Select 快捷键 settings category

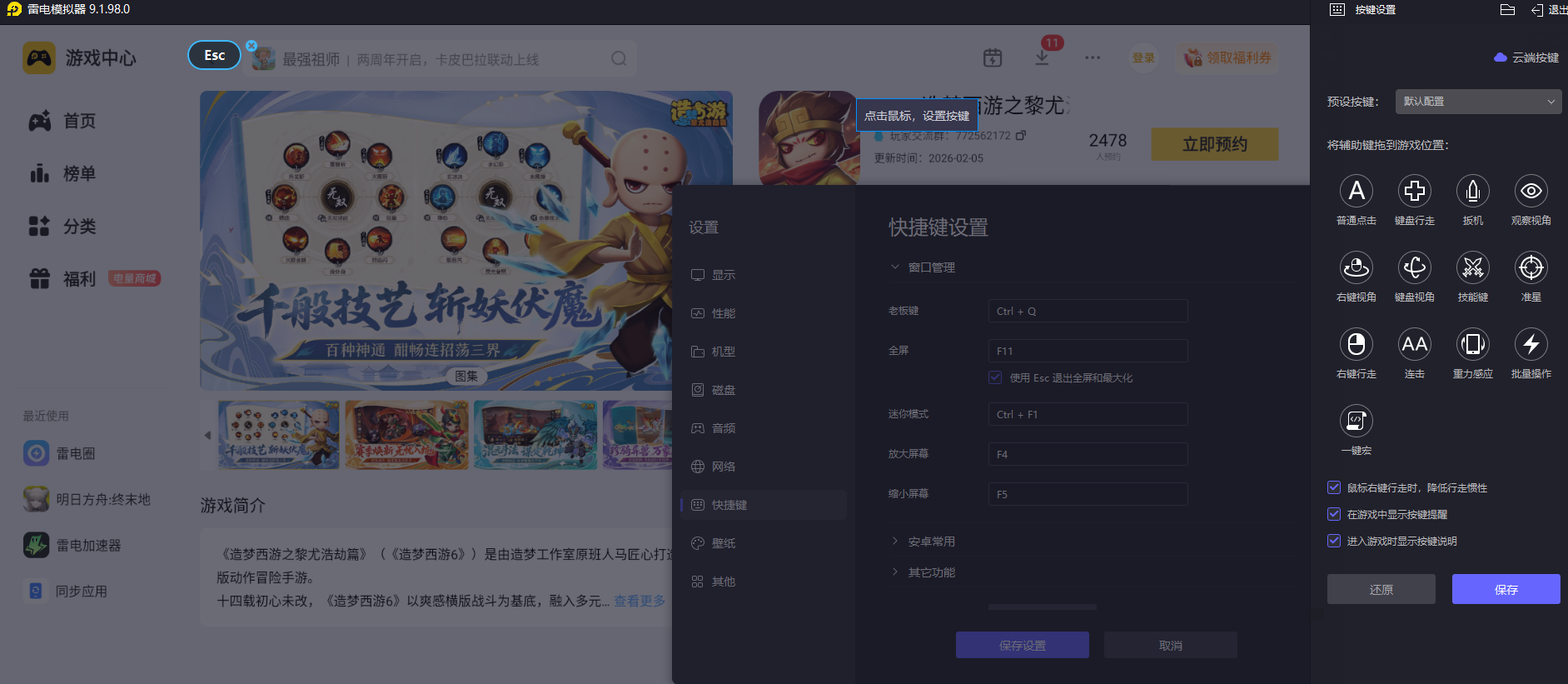pyautogui.click(x=764, y=505)
